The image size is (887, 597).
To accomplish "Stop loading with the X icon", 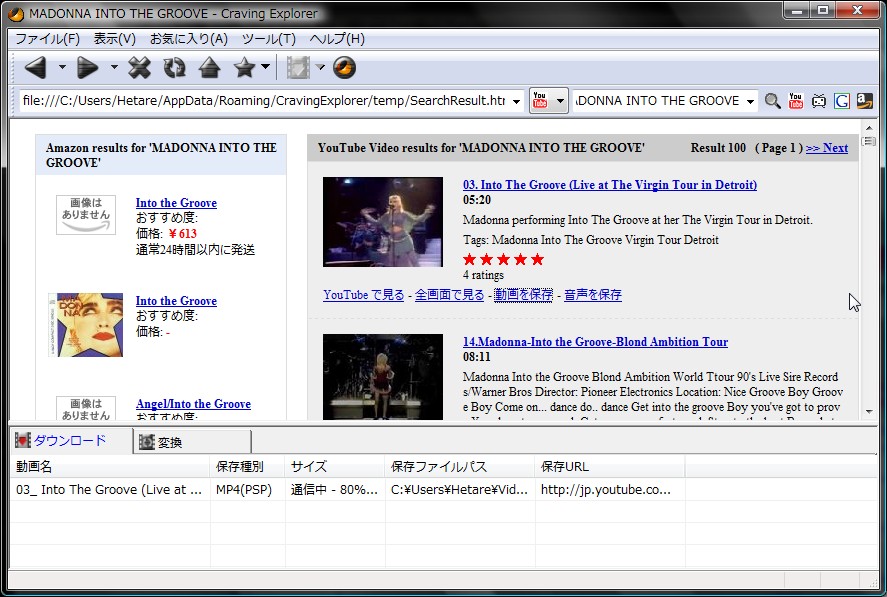I will 139,68.
